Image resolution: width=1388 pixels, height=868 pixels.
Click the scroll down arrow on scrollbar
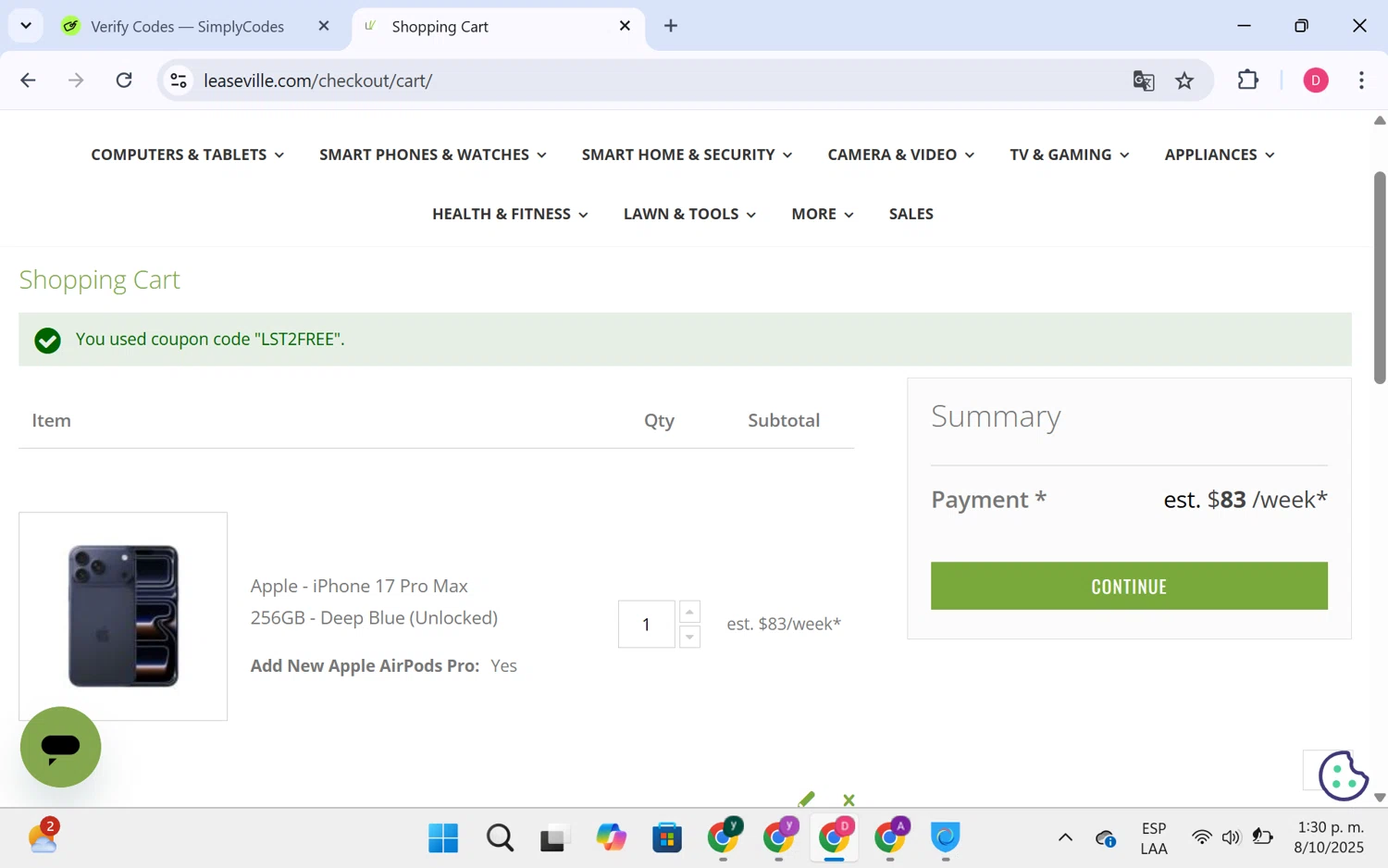(x=1380, y=798)
